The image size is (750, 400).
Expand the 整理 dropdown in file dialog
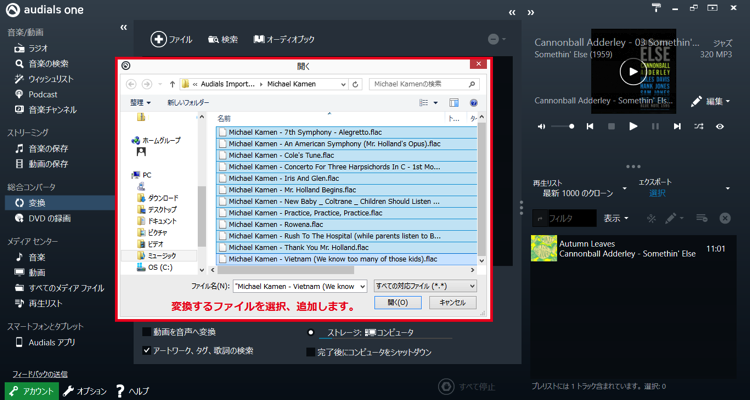141,102
